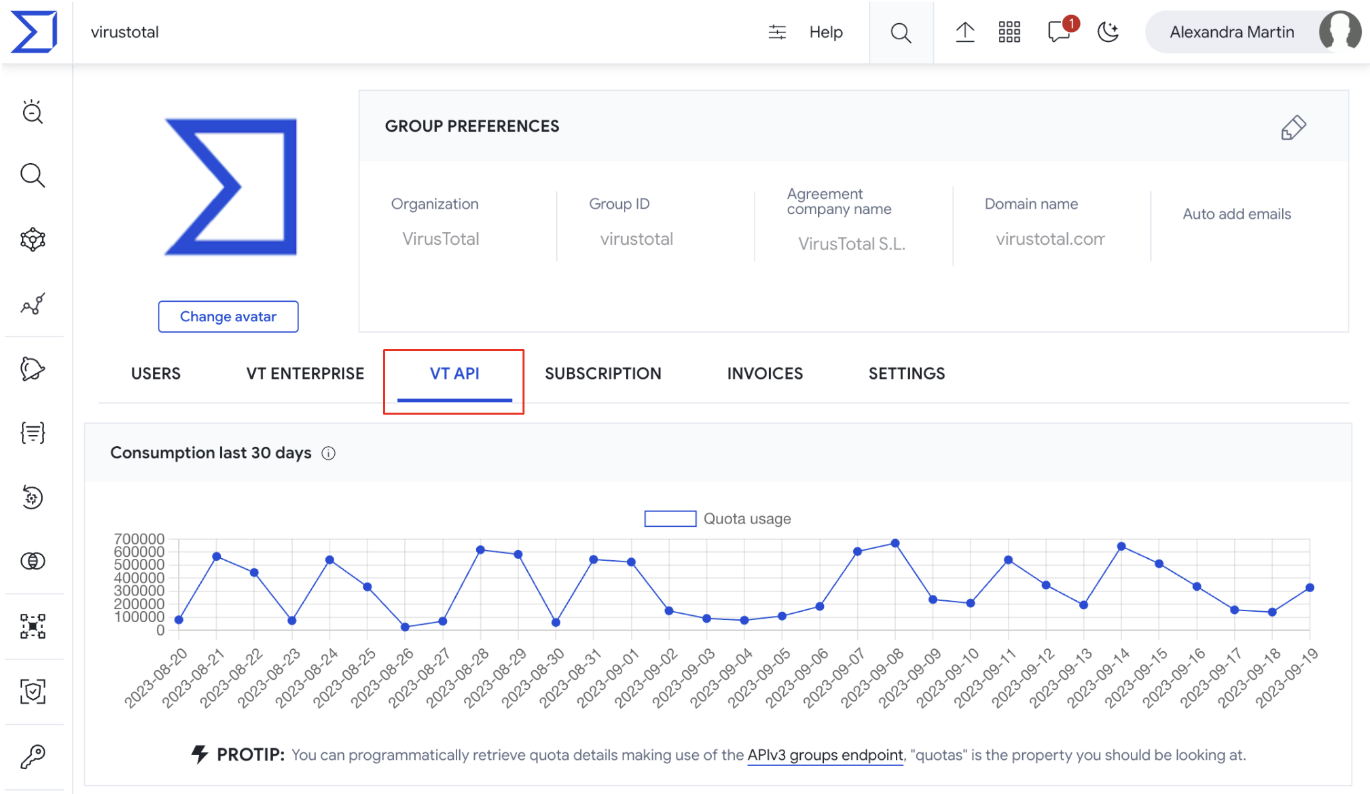Click the scan frame icon in sidebar
Image resolution: width=1370 pixels, height=794 pixels.
point(33,627)
